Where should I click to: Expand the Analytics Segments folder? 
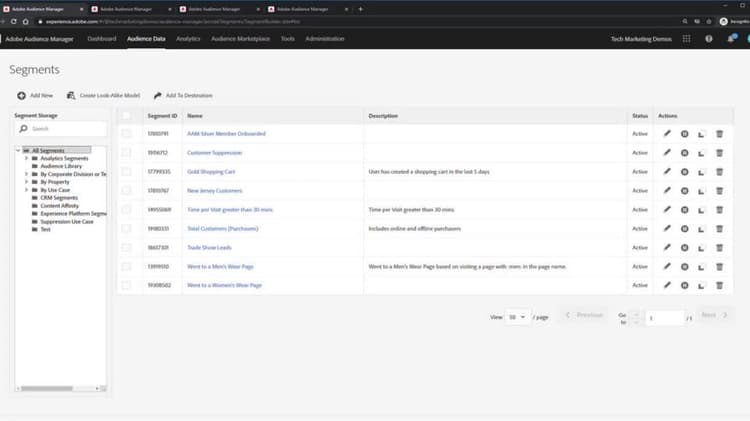click(26, 158)
